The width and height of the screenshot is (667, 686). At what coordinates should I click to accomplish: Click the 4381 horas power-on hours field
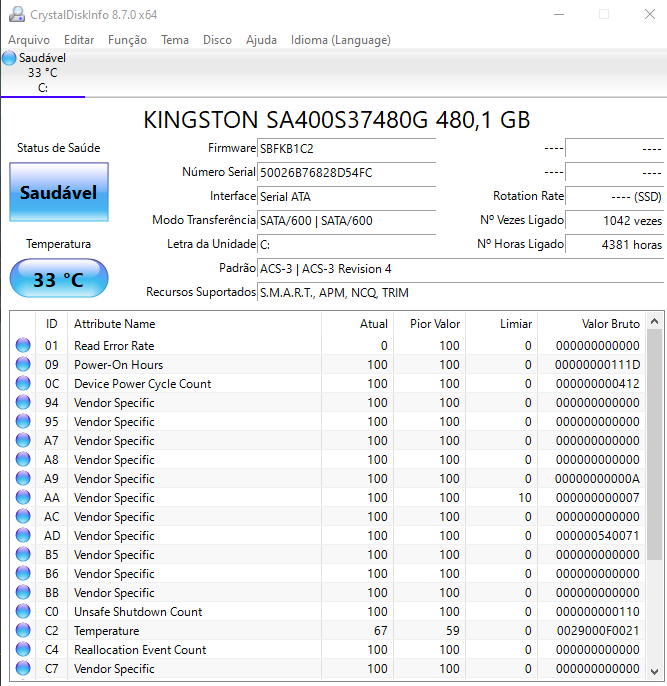pos(615,245)
